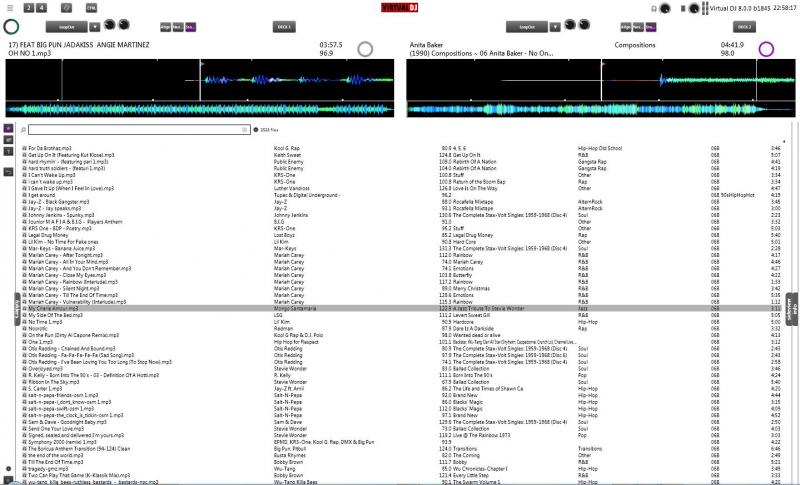Screen dimensions: 800x485
Task: Adjust deck 2 first effect knob
Action: tap(570, 25)
